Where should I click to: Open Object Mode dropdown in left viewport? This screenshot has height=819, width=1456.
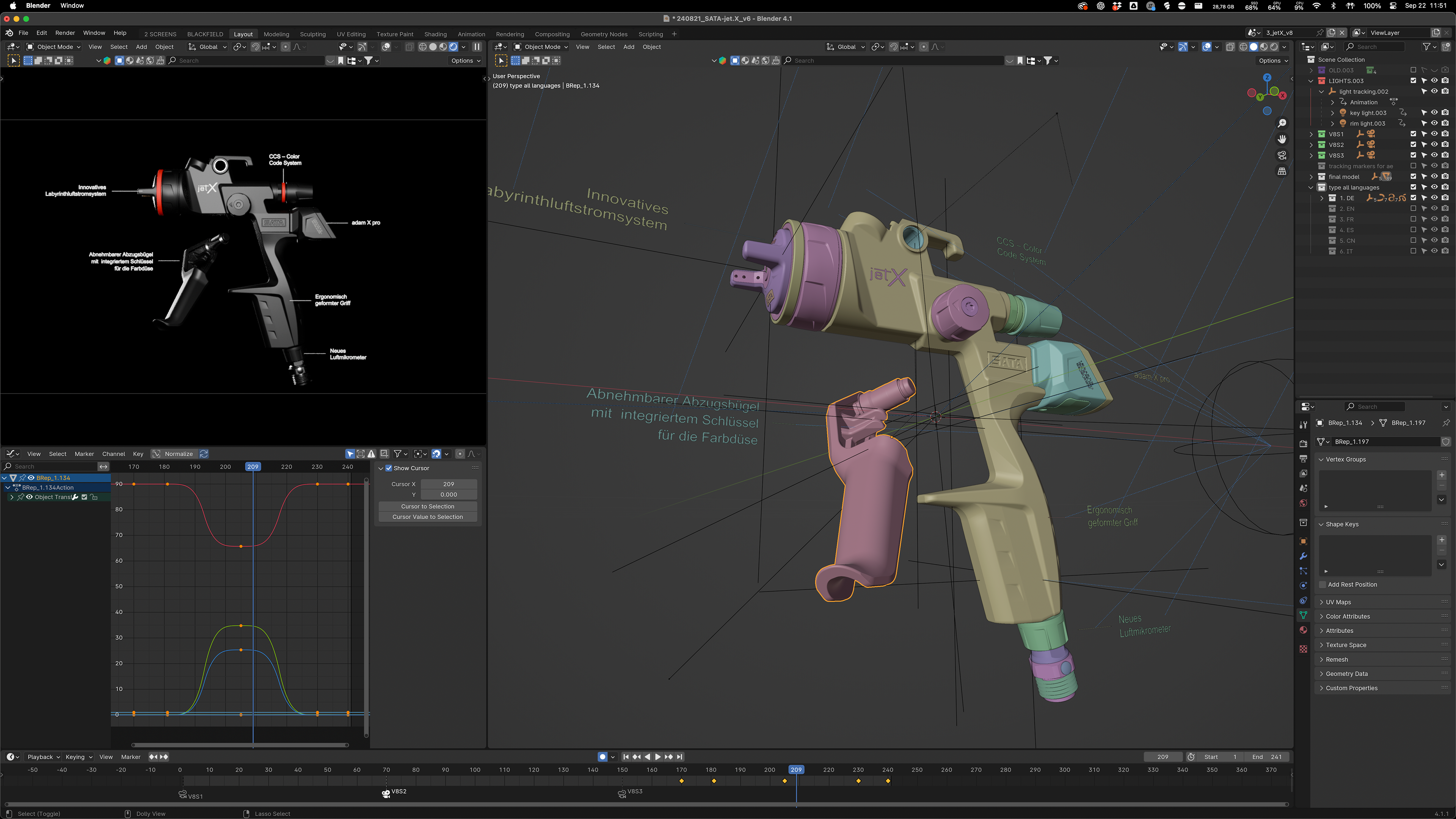[x=54, y=47]
